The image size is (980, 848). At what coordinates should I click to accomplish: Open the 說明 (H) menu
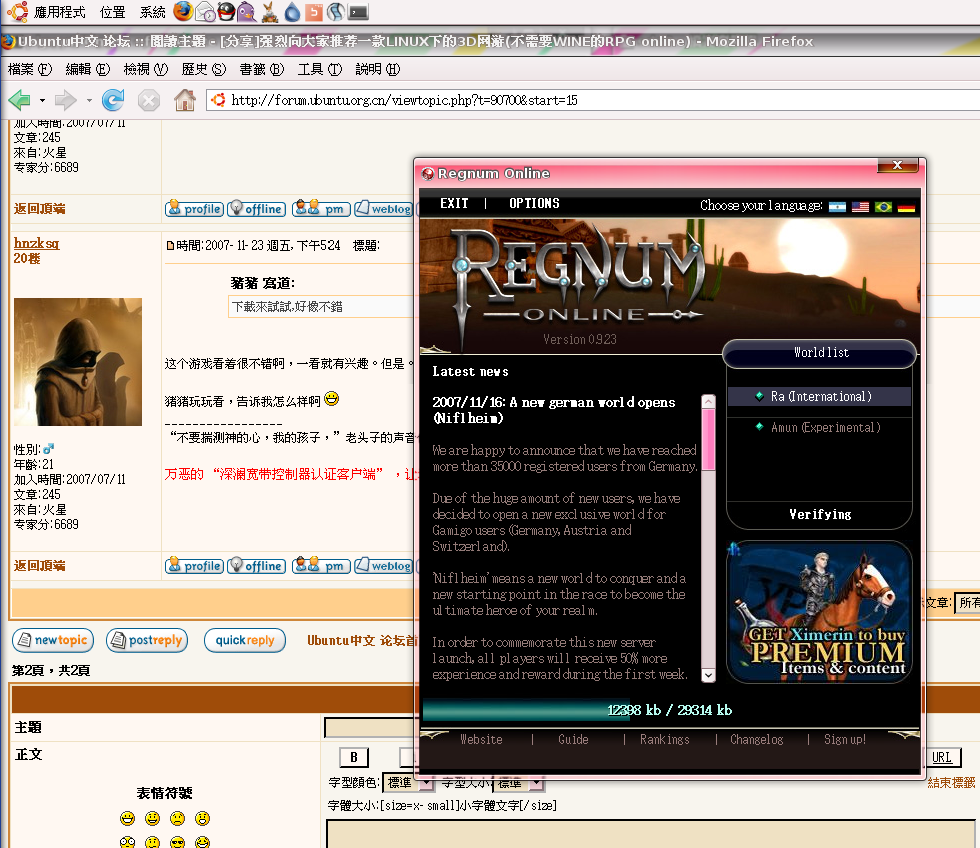[378, 69]
